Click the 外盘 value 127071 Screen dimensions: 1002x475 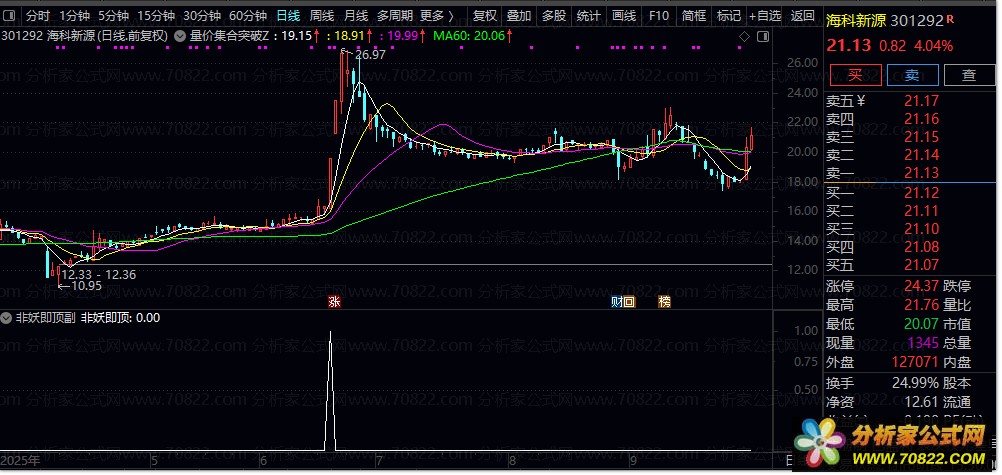click(916, 362)
